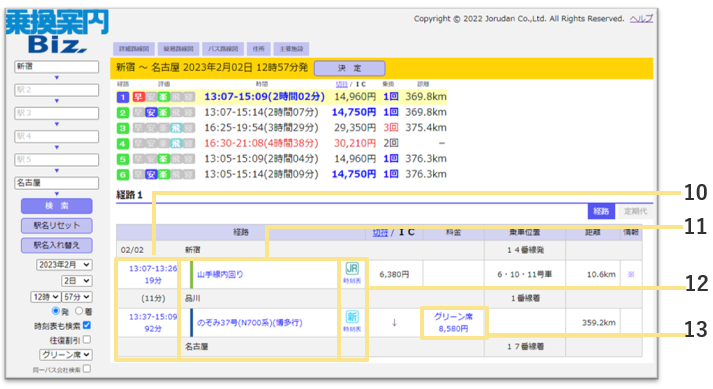713x389 pixels.
Task: Click the 13:37-15:09 time link
Action: coord(153,317)
